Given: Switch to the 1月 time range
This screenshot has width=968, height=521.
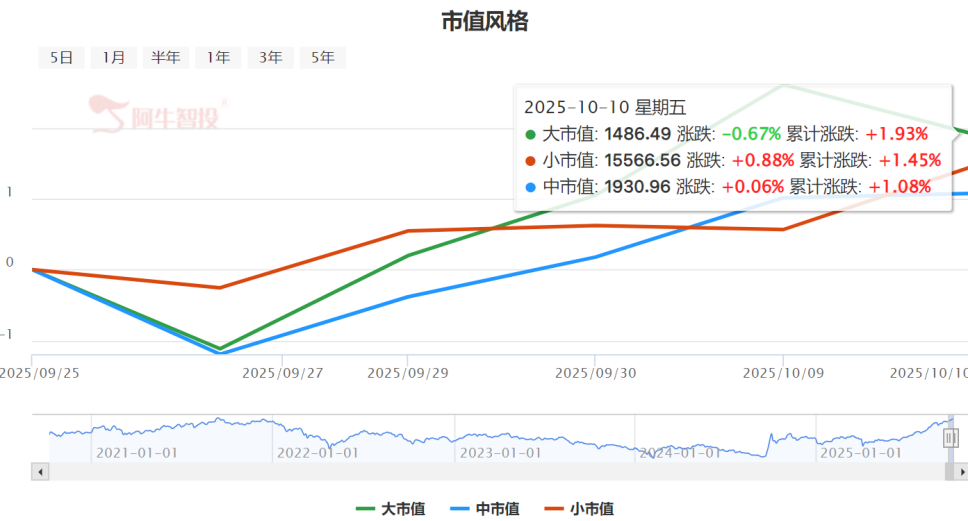Looking at the screenshot, I should coord(114,58).
